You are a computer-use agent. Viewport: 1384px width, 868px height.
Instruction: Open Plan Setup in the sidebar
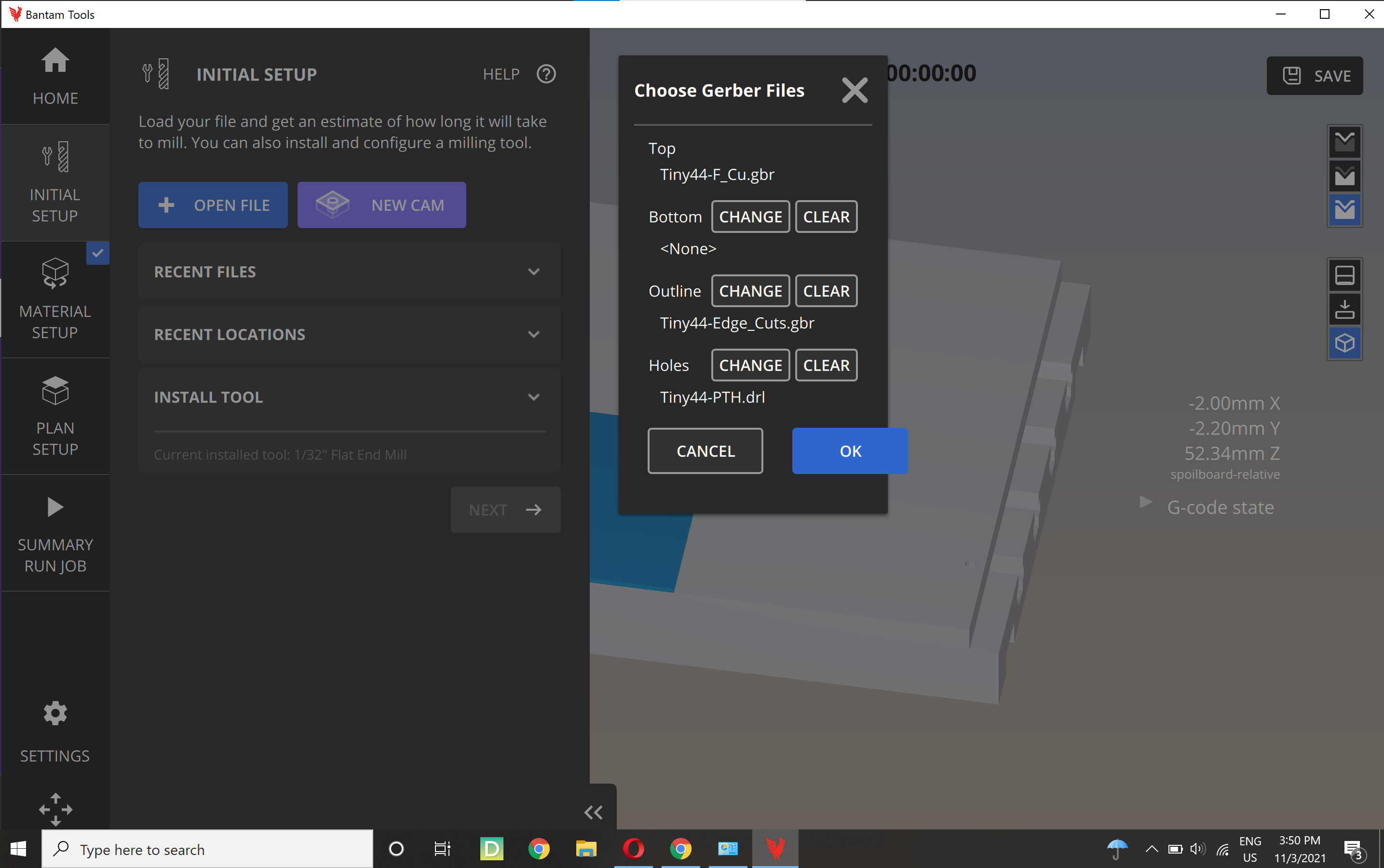(x=55, y=416)
